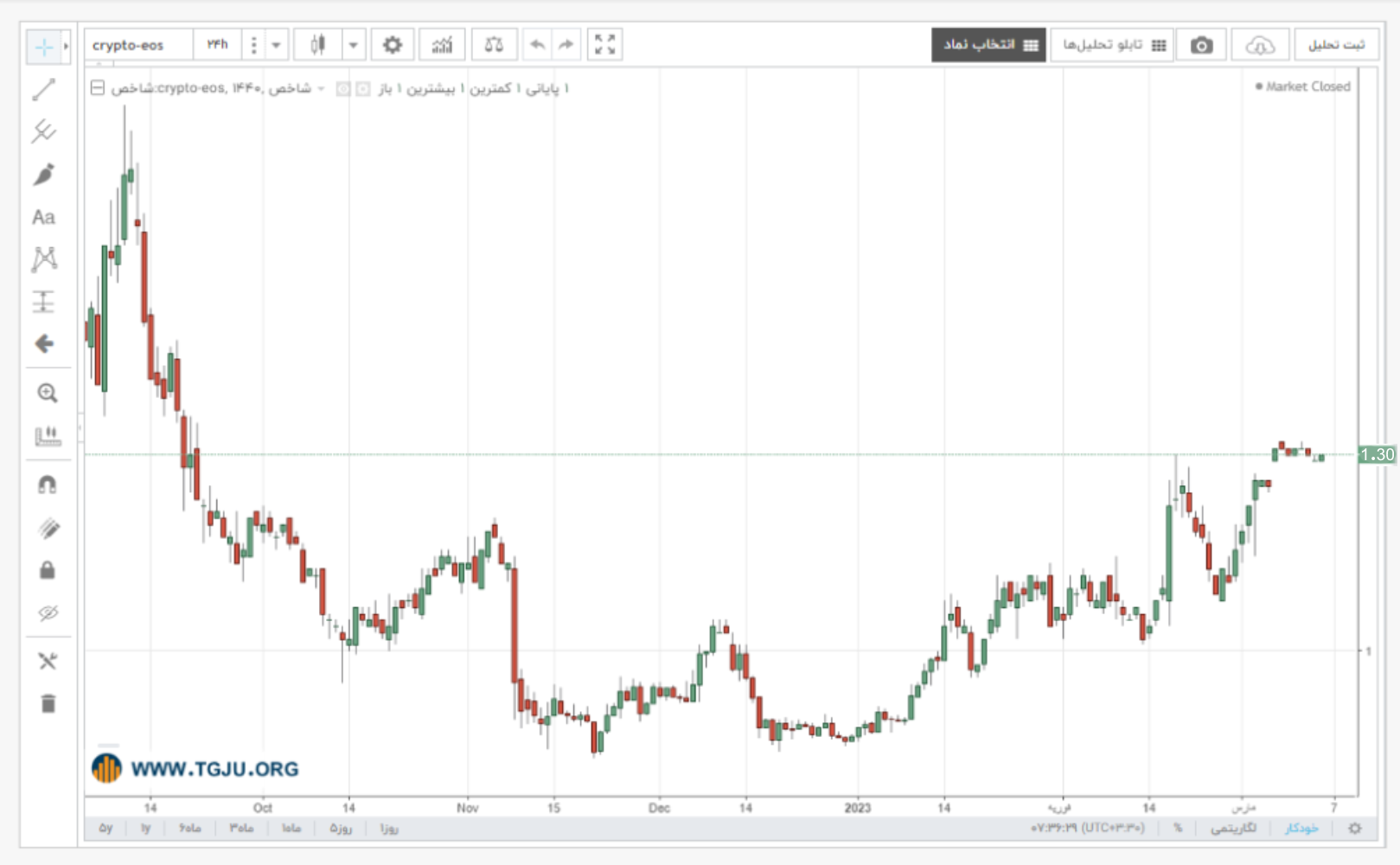Open the indicators chart icon
The width and height of the screenshot is (1400, 865).
coord(442,45)
